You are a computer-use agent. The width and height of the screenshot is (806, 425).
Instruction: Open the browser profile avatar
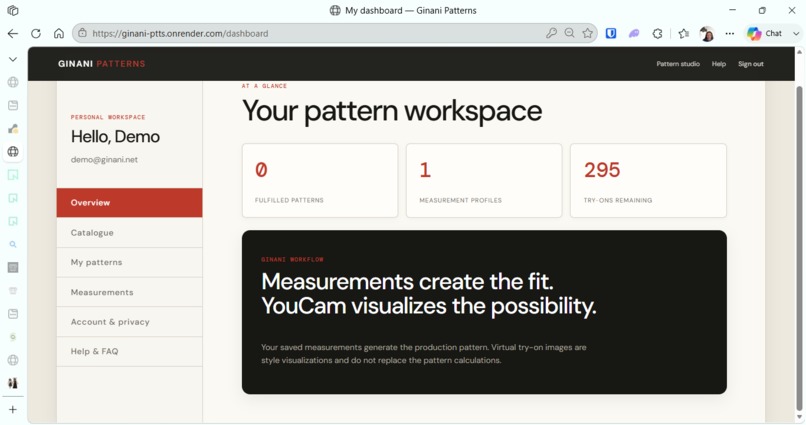point(707,34)
